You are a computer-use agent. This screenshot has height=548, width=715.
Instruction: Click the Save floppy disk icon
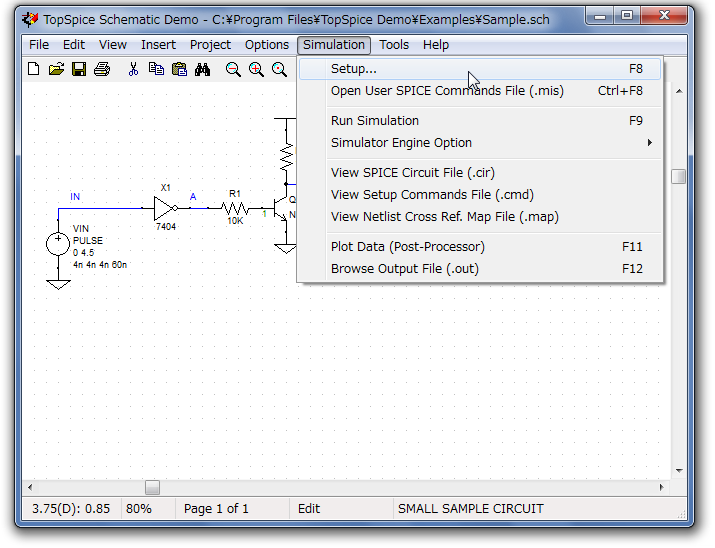79,69
